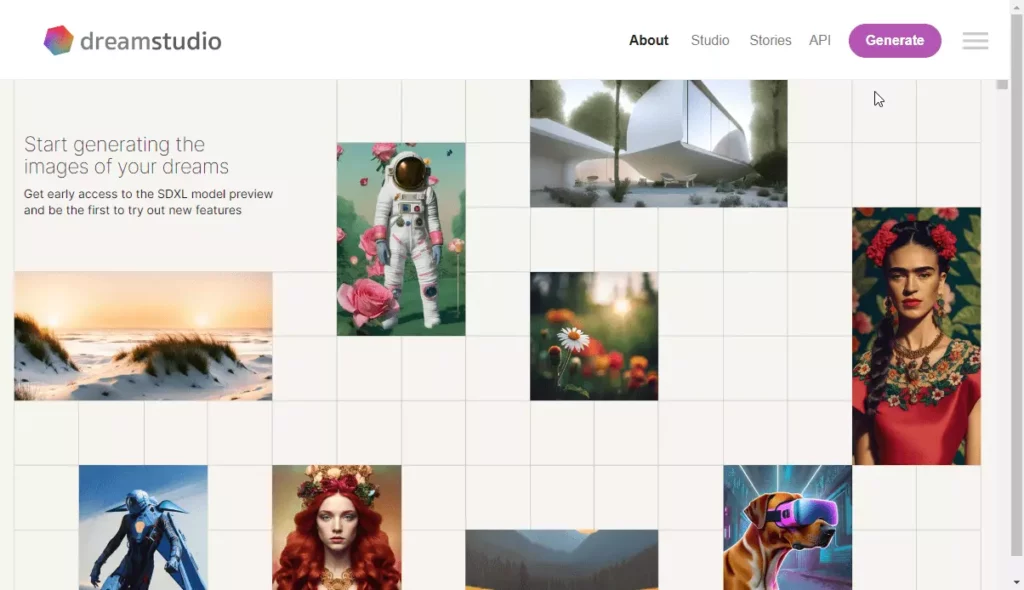Viewport: 1024px width, 590px height.
Task: Click the 'Get early access to the SDXL' text
Action: [x=148, y=202]
